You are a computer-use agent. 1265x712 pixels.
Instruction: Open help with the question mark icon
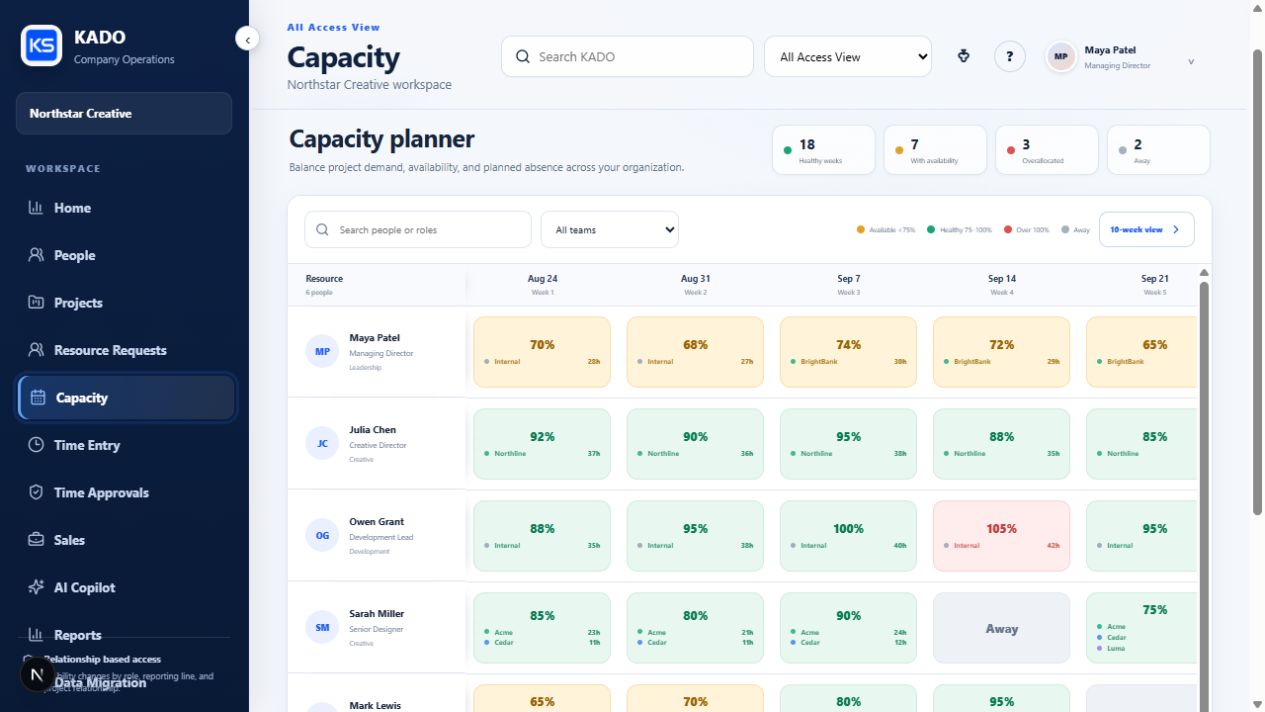pos(1010,56)
